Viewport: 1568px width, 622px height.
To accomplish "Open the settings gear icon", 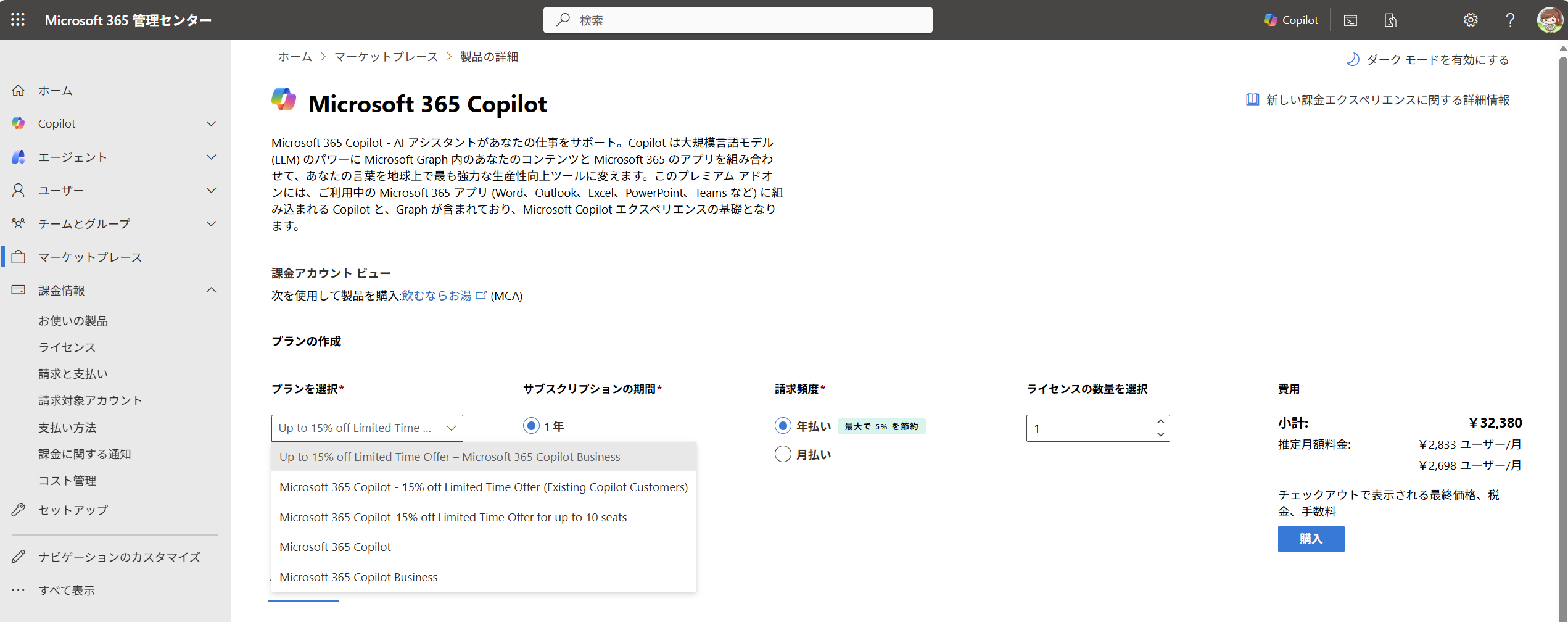I will pyautogui.click(x=1471, y=20).
